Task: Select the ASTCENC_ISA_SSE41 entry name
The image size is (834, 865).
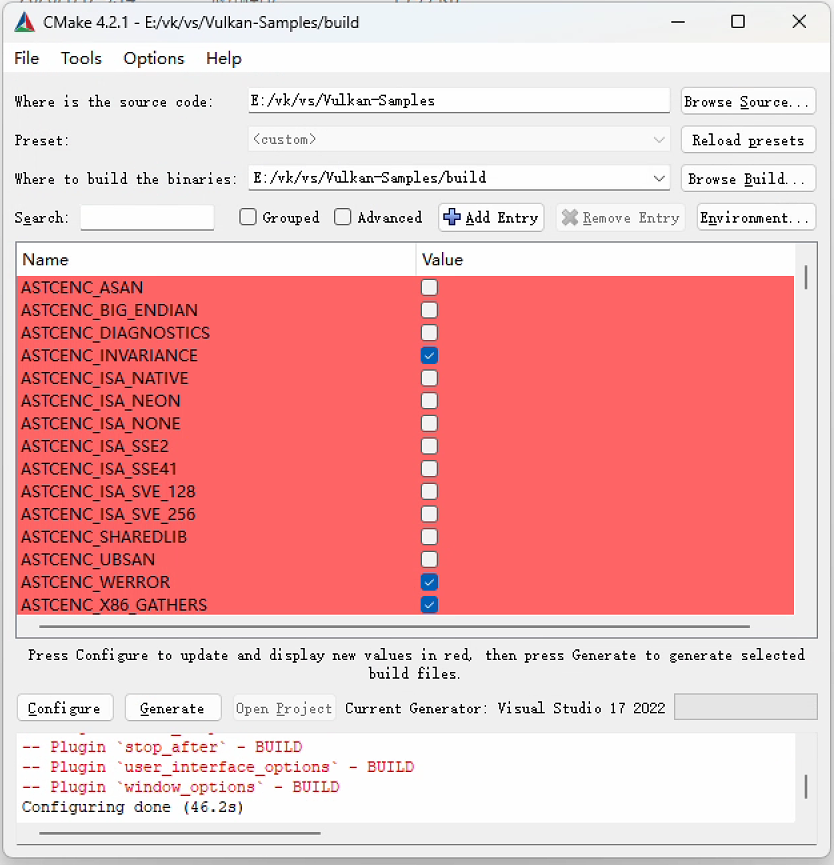Action: click(99, 468)
